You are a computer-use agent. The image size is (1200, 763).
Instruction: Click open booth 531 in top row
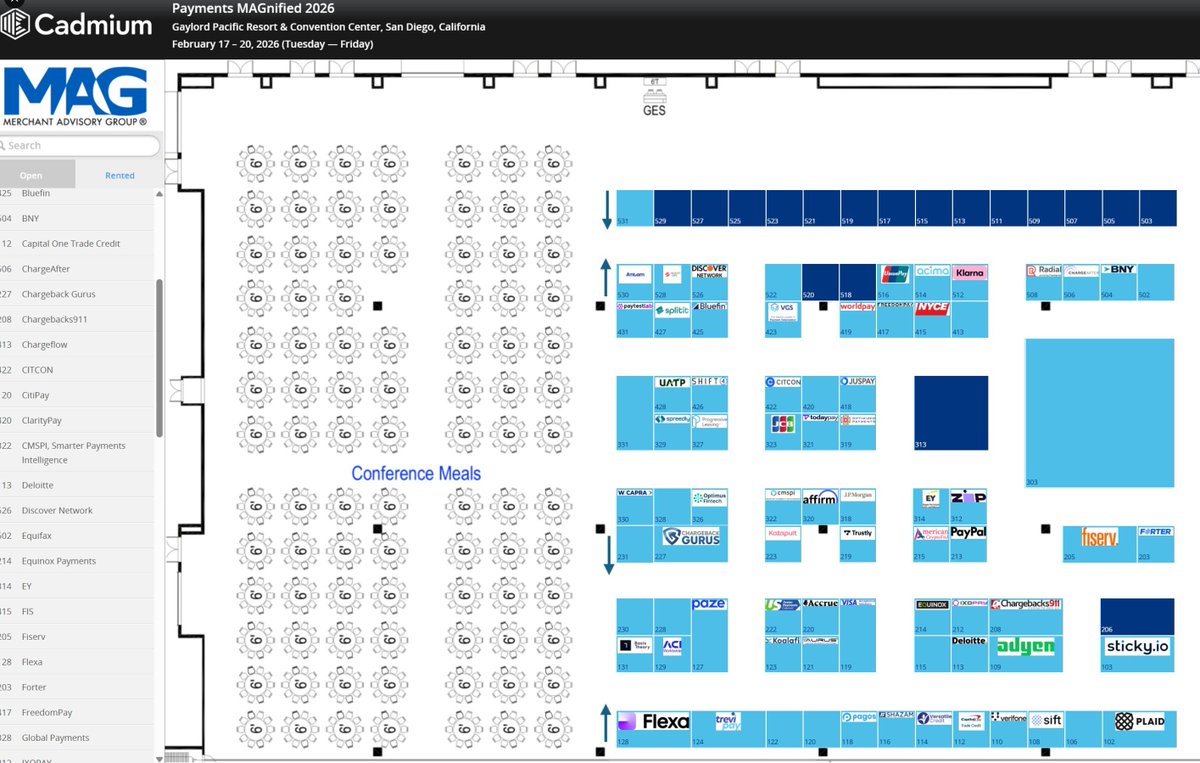click(634, 208)
